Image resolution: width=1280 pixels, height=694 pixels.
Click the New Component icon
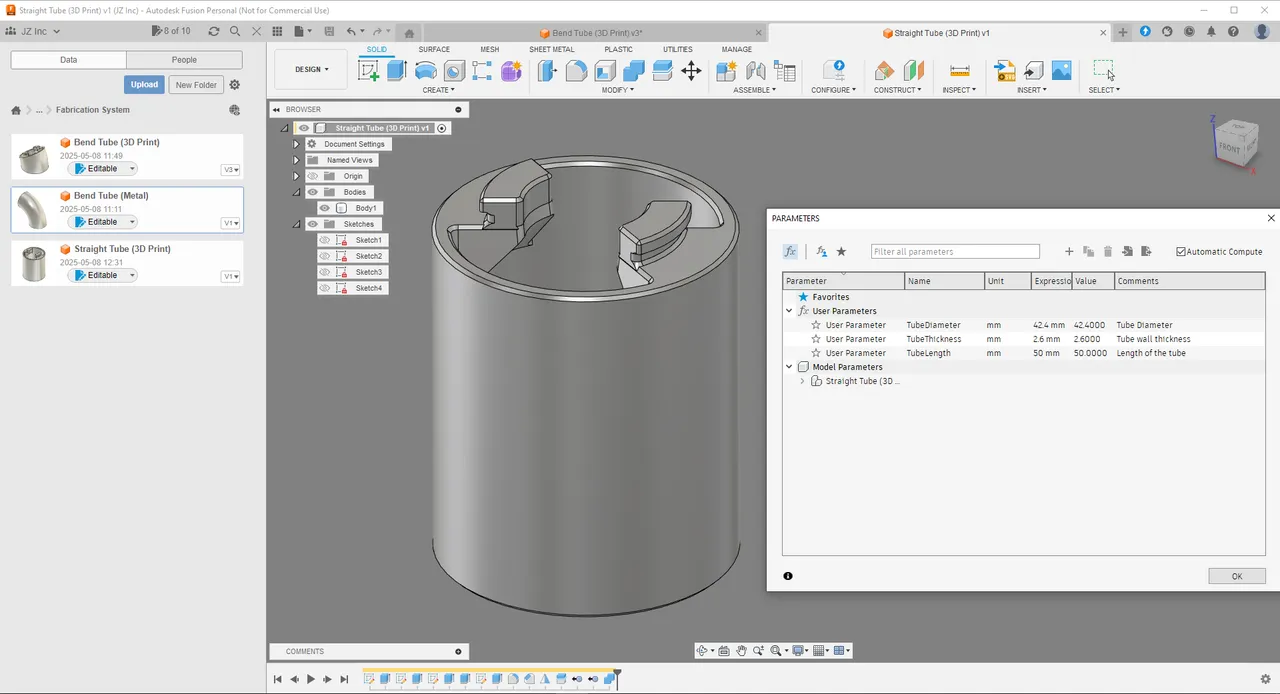[727, 70]
